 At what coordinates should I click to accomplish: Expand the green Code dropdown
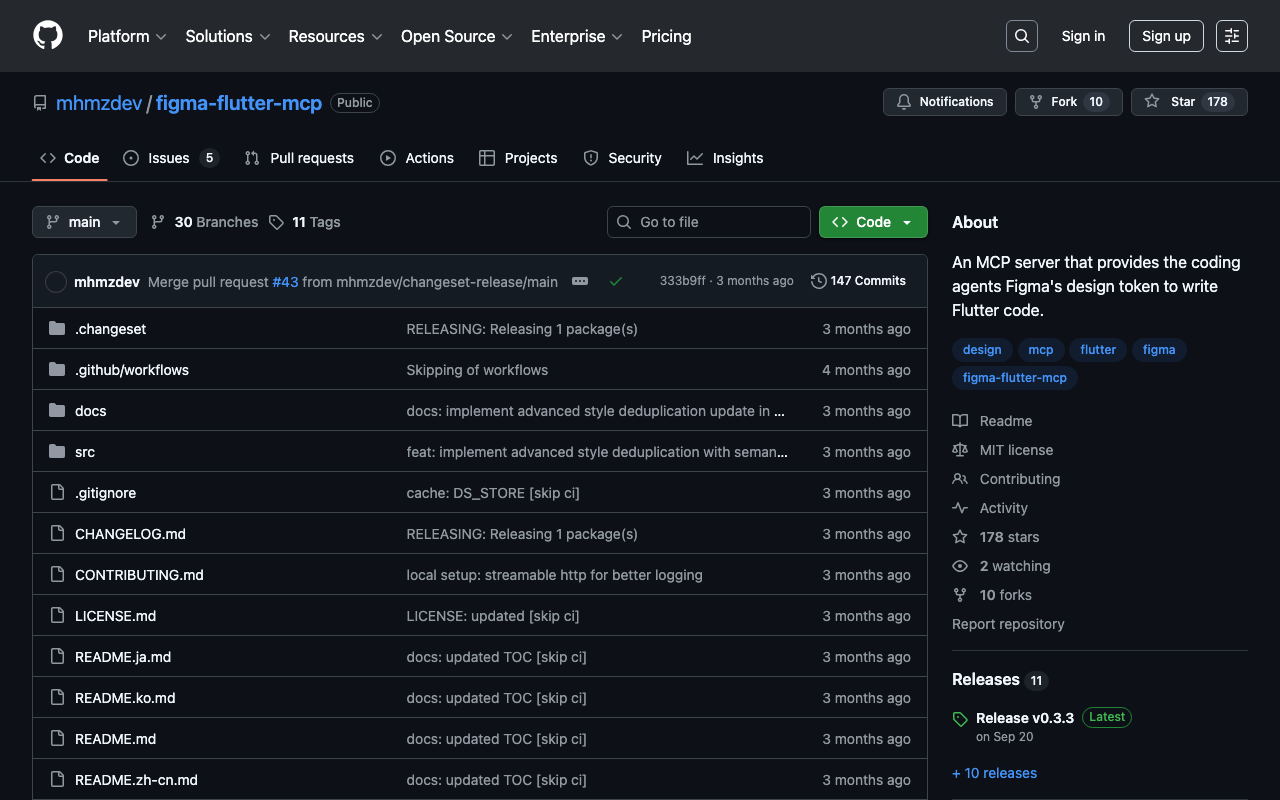tap(872, 222)
